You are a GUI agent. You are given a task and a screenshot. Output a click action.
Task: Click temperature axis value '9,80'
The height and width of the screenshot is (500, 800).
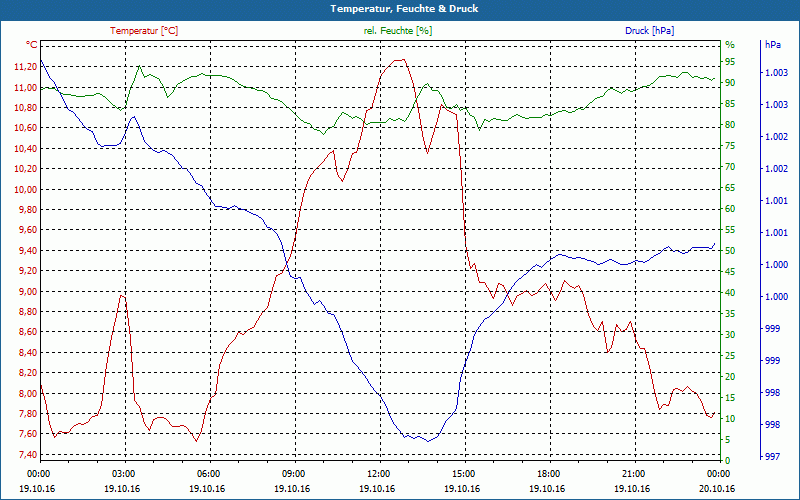click(28, 210)
